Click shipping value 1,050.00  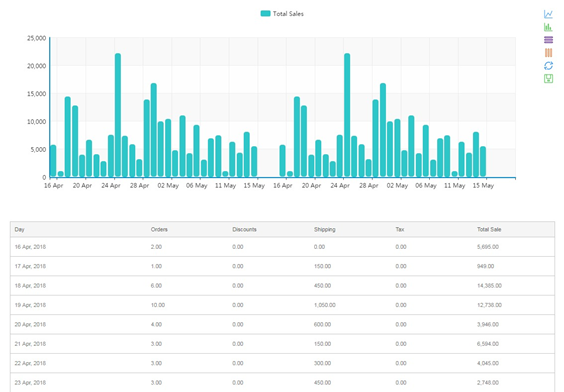(x=325, y=305)
